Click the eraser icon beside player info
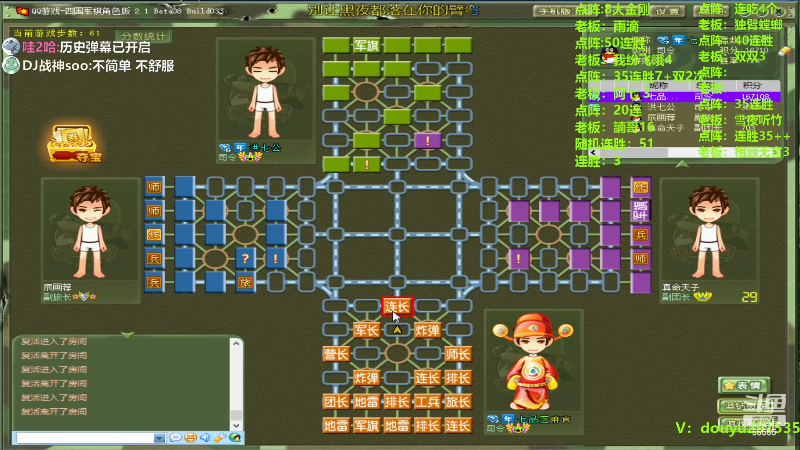The height and width of the screenshot is (450, 800). click(x=785, y=51)
